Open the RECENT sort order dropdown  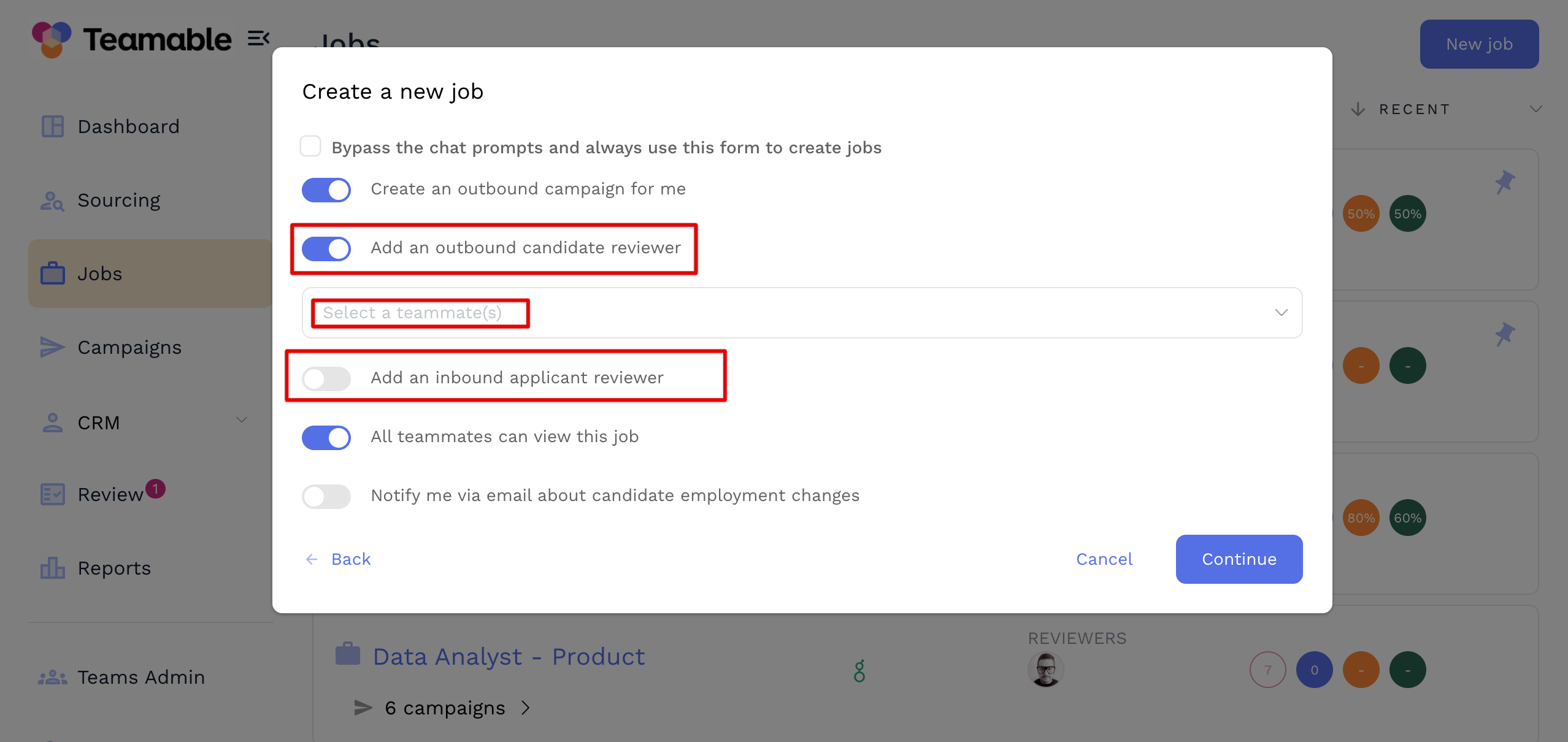coord(1535,109)
